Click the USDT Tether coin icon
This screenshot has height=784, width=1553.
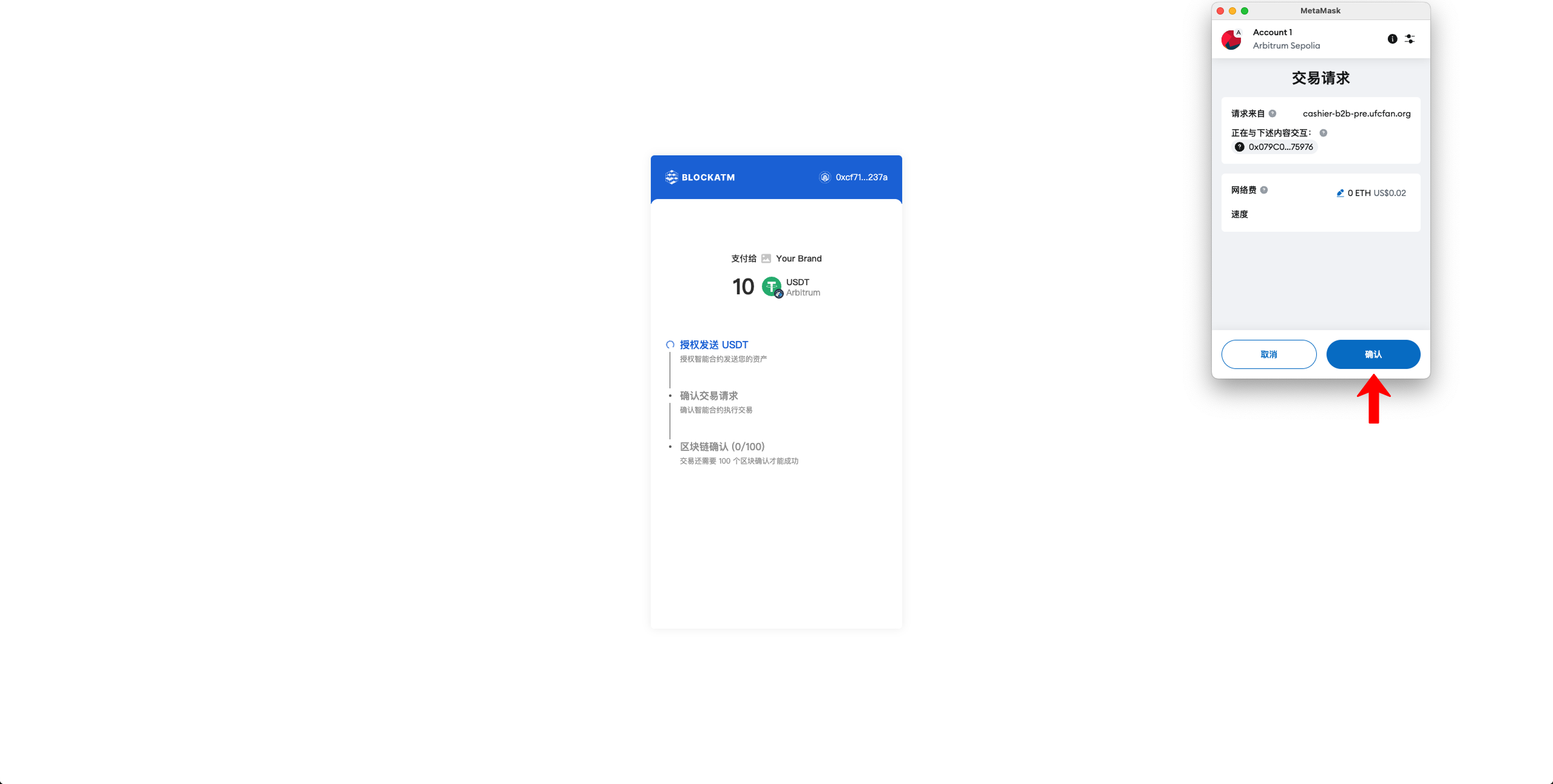click(x=772, y=287)
